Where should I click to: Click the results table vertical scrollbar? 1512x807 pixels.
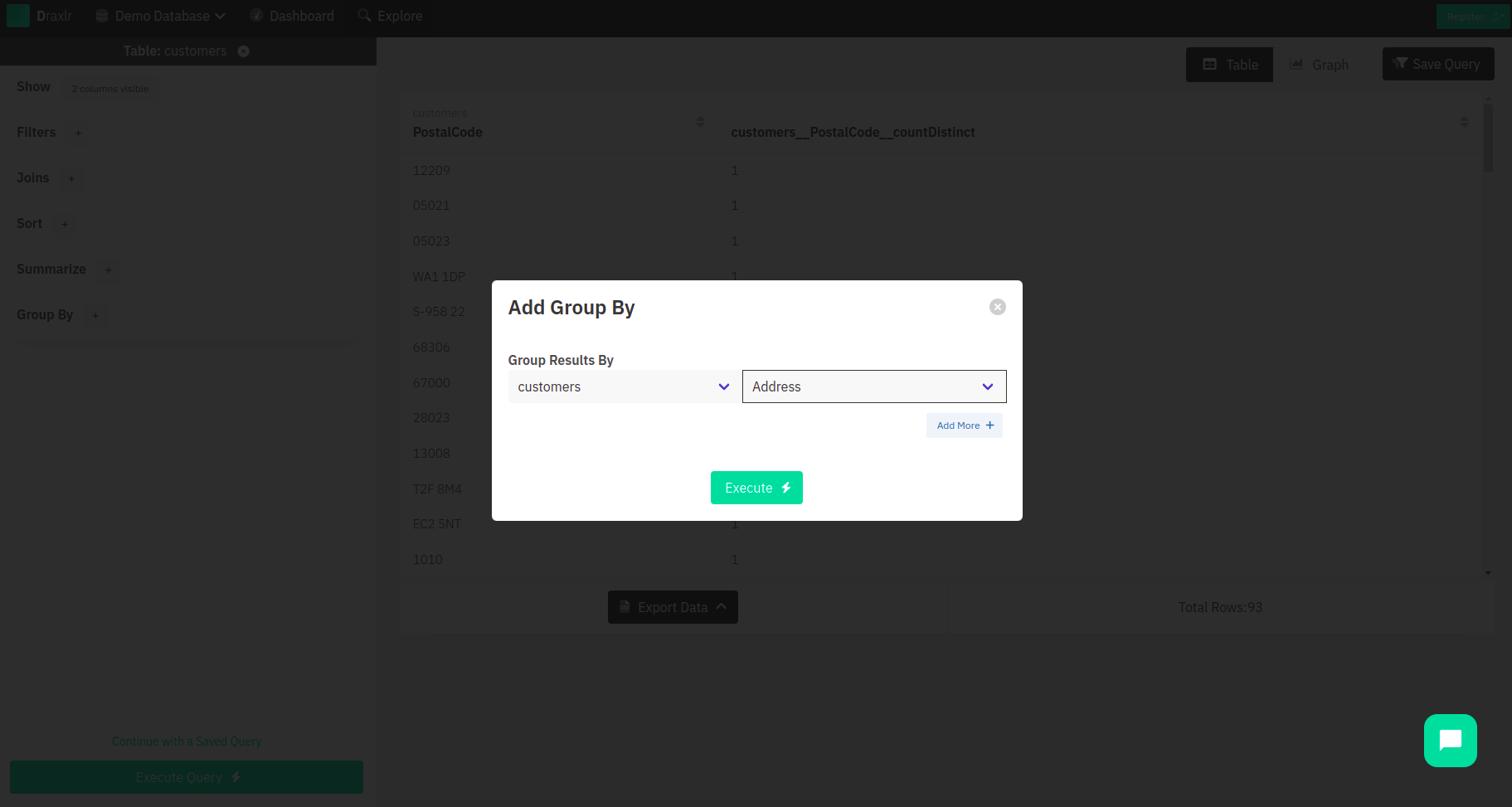[x=1488, y=137]
